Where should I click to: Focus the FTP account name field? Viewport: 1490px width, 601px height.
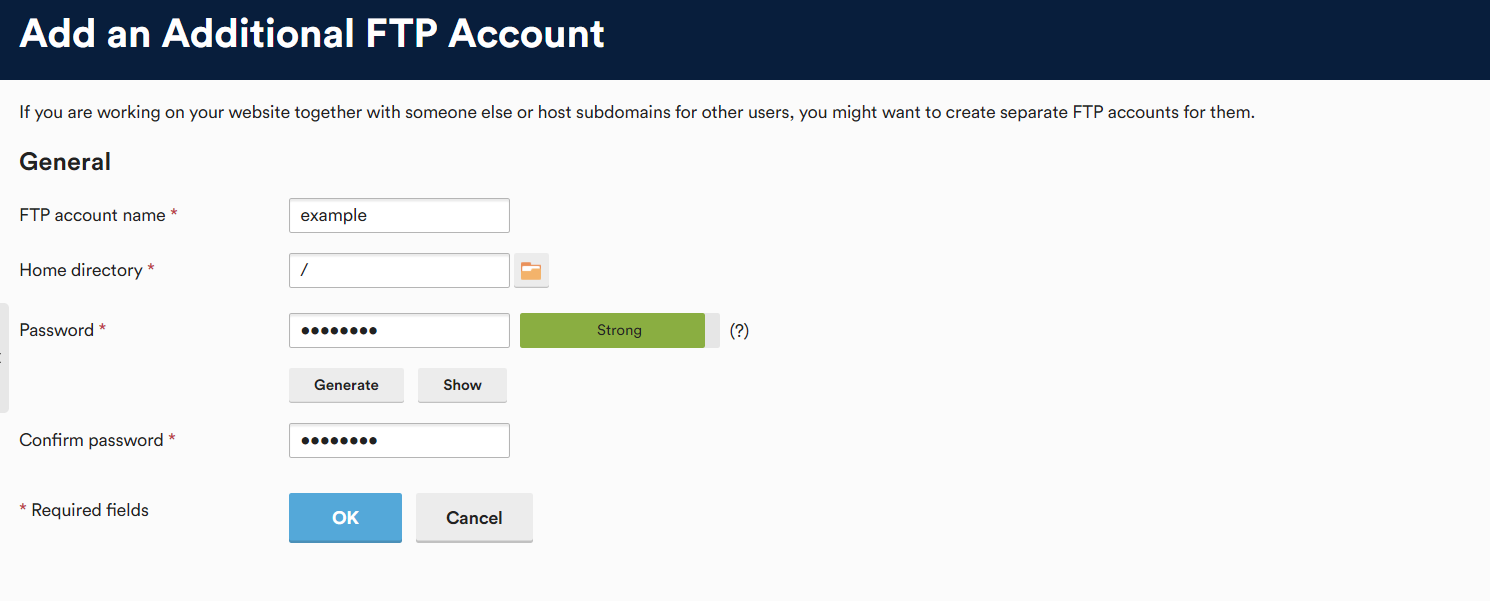[x=399, y=215]
